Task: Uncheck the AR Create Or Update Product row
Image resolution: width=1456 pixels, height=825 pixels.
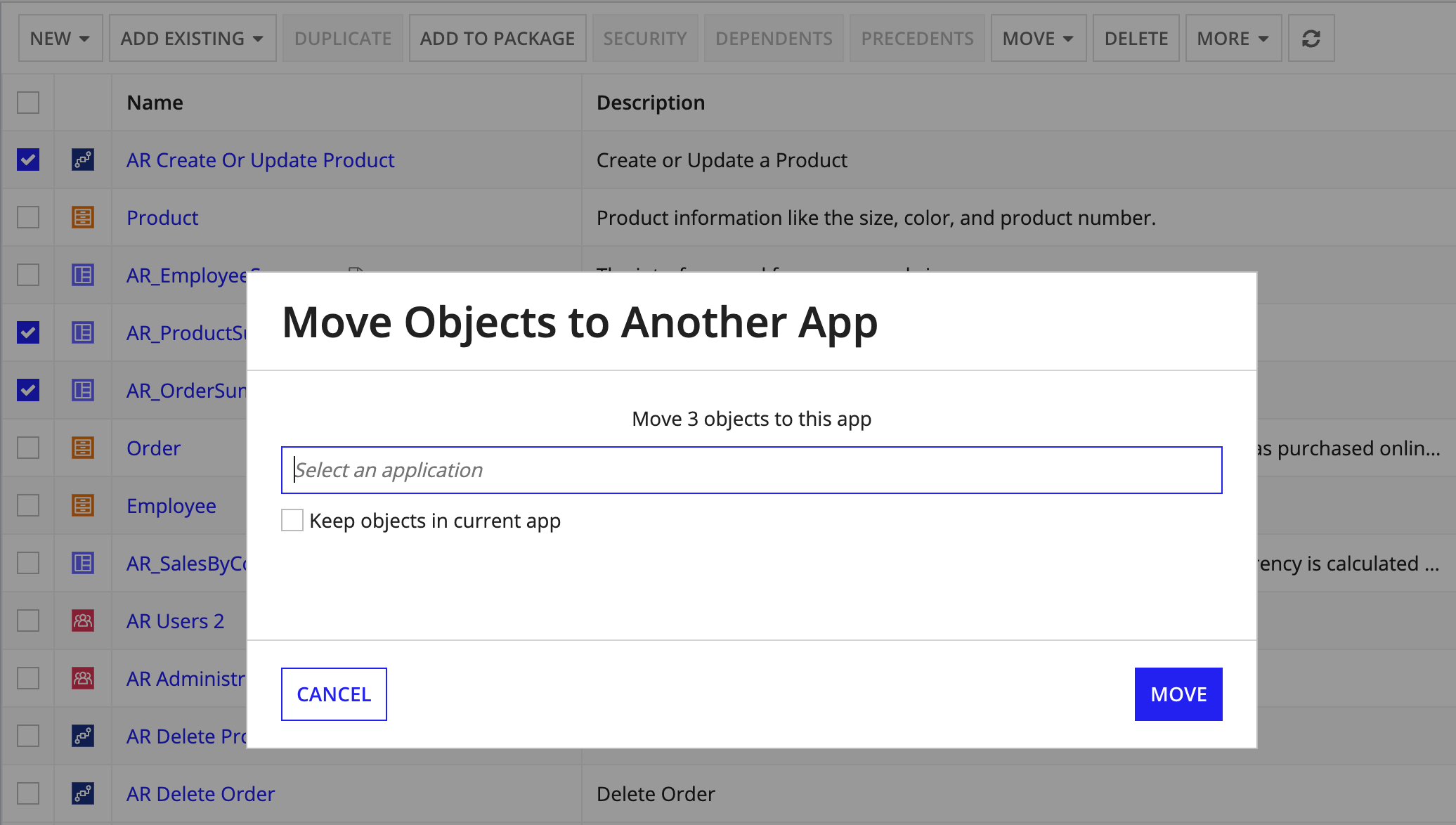Action: (x=28, y=160)
